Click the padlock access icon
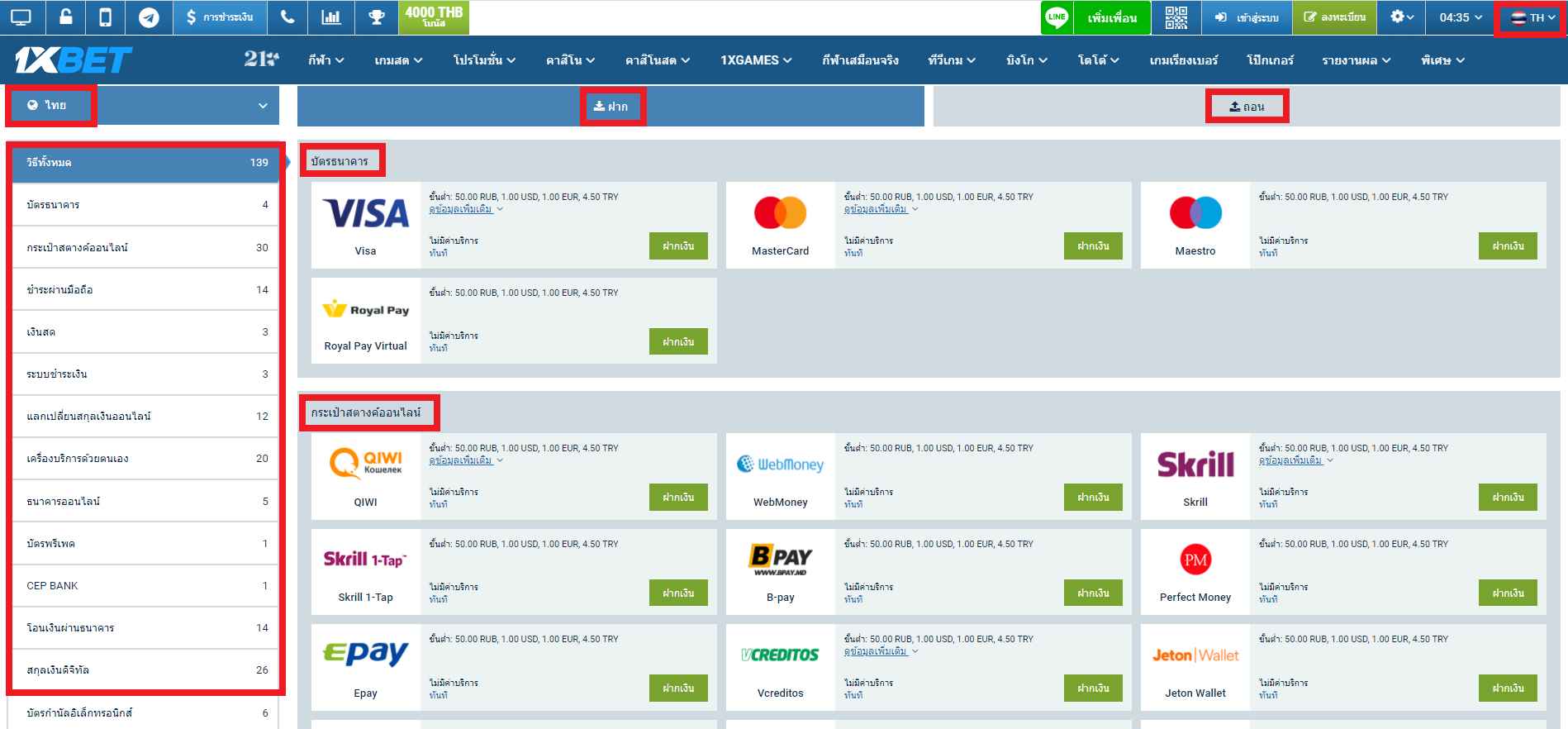This screenshot has width=1568, height=729. (x=64, y=17)
